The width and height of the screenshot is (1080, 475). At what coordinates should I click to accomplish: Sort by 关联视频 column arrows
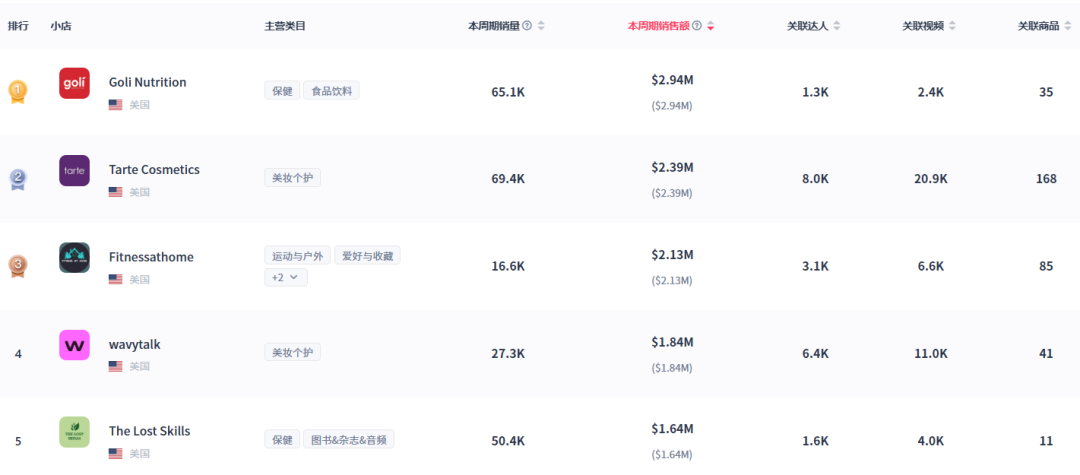[x=952, y=26]
